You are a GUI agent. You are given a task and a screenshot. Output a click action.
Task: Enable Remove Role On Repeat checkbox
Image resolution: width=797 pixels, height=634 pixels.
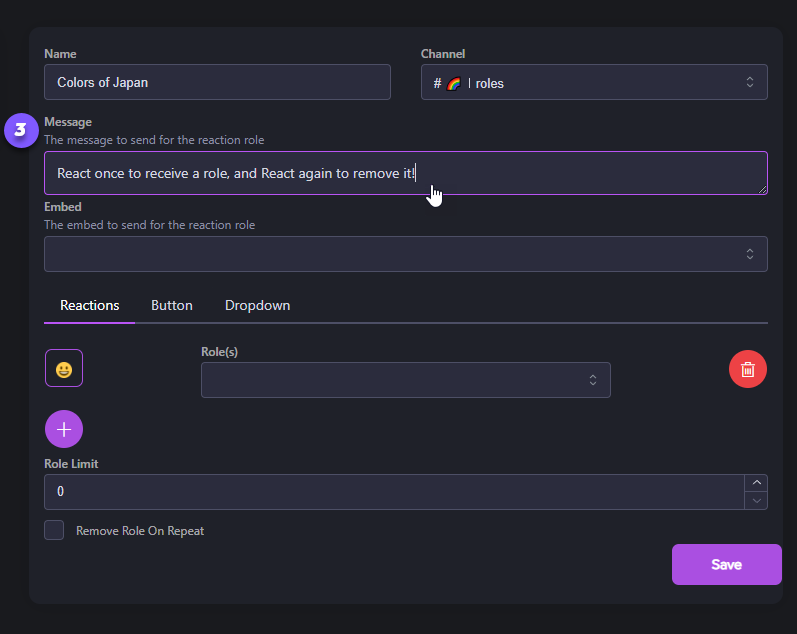pyautogui.click(x=54, y=530)
